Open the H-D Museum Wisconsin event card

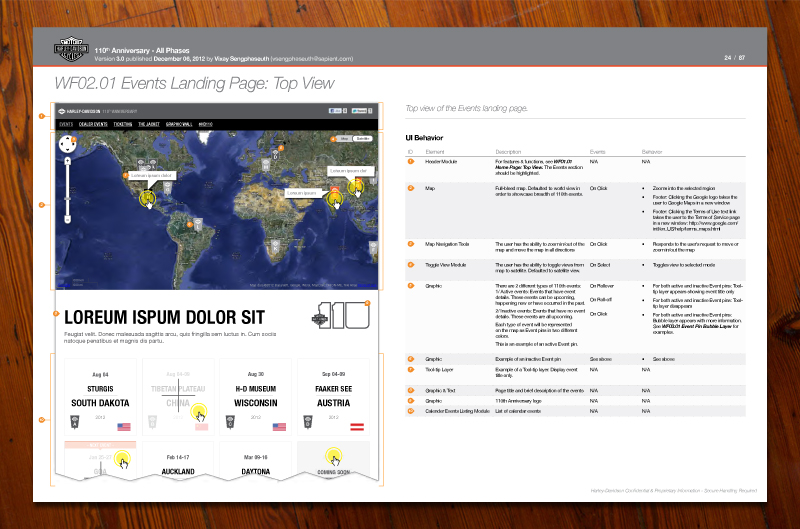pyautogui.click(x=256, y=397)
